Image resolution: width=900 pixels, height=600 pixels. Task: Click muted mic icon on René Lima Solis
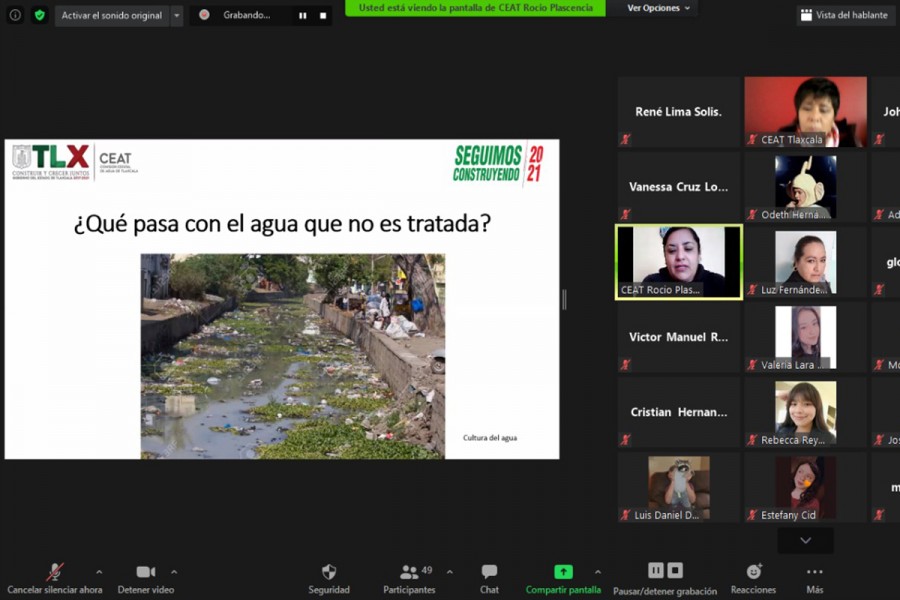(x=626, y=139)
